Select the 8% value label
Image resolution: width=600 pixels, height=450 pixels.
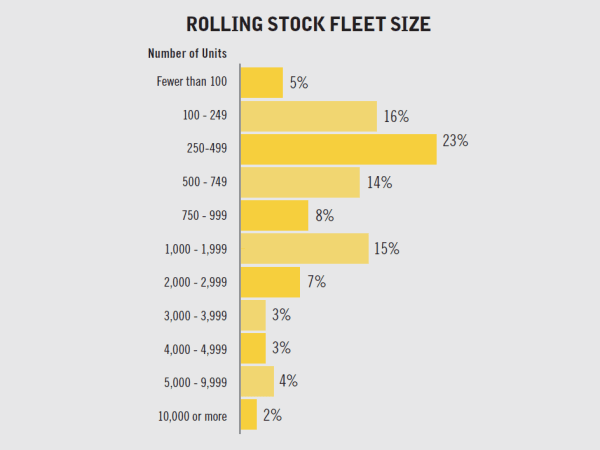click(x=324, y=215)
